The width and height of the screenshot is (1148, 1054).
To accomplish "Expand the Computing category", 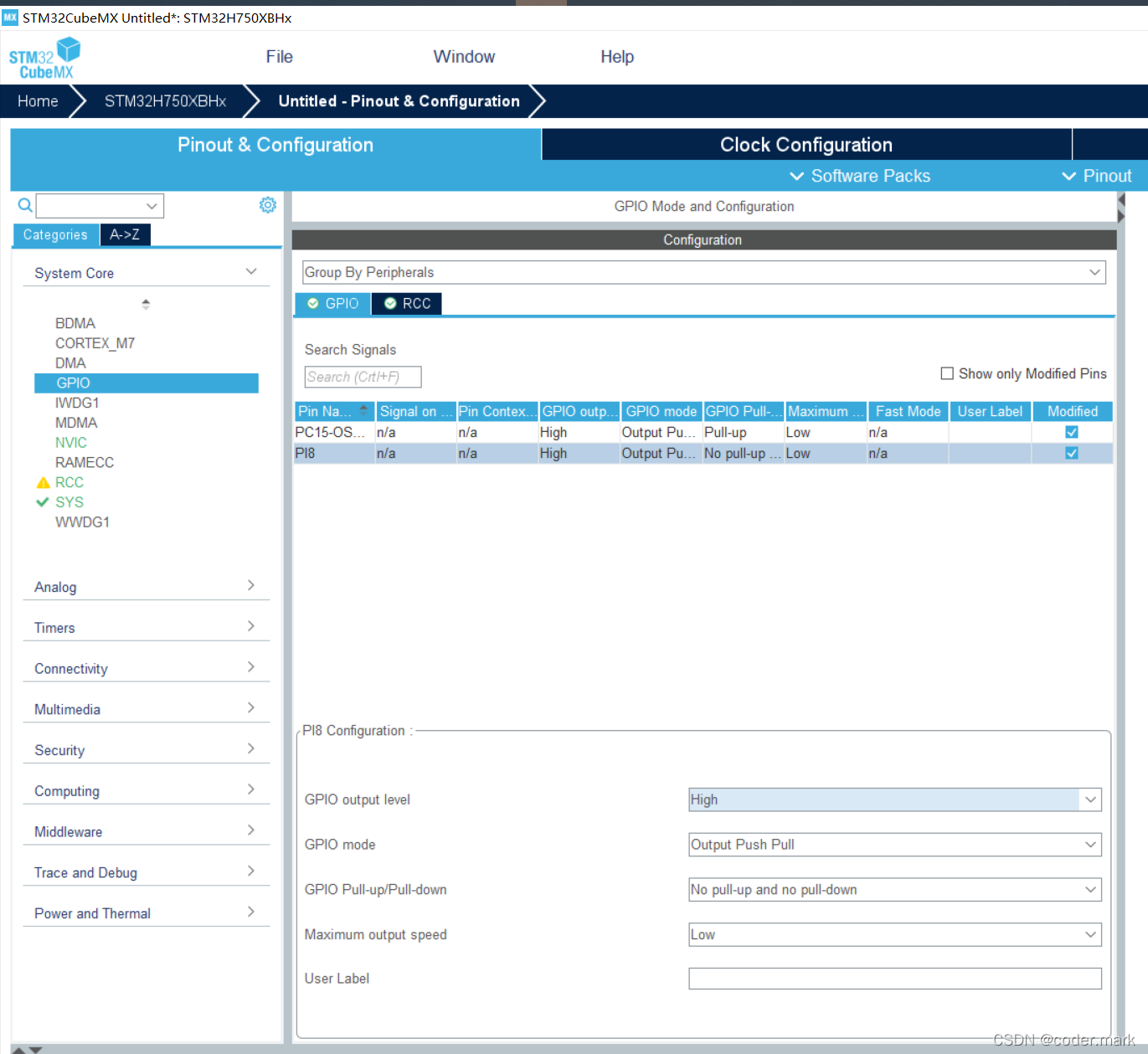I will click(x=146, y=791).
